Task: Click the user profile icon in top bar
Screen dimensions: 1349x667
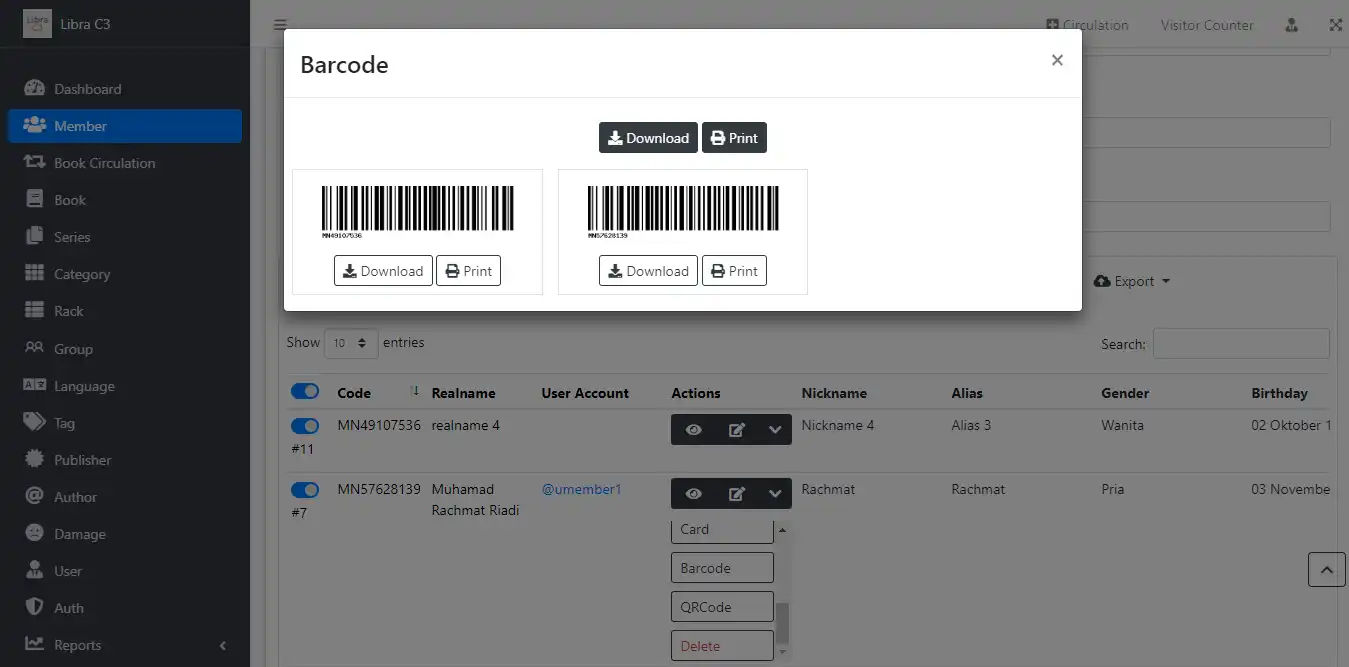Action: [1291, 25]
